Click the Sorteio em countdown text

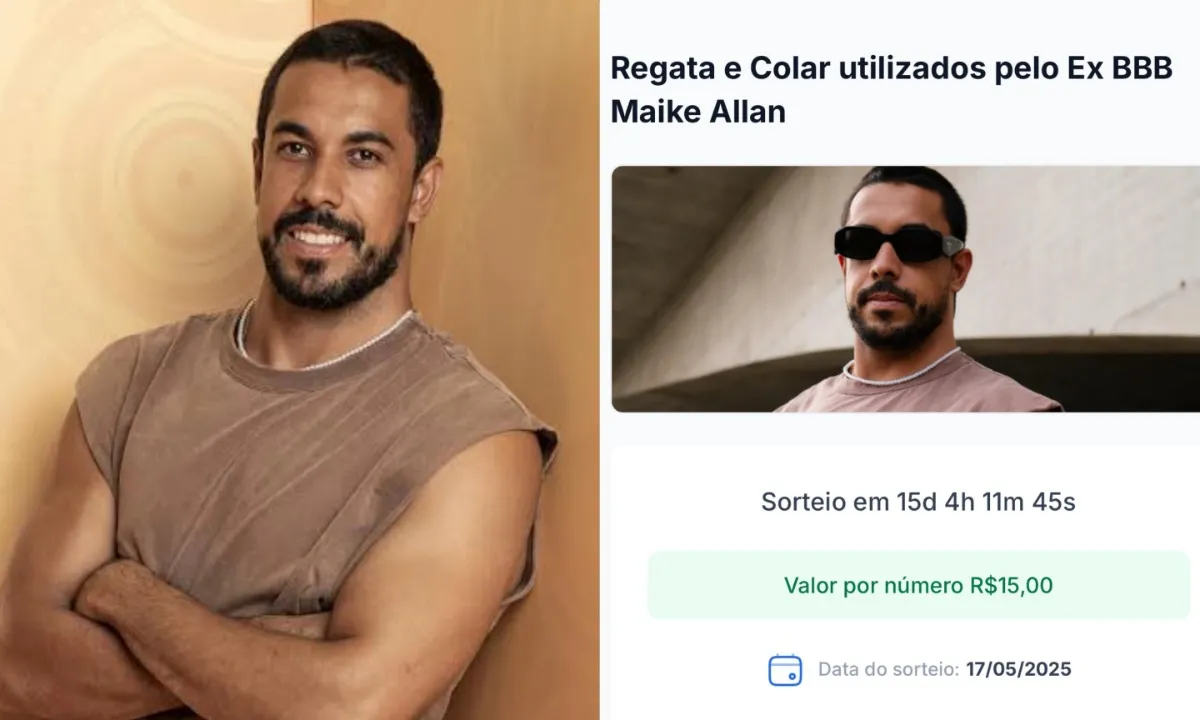[x=918, y=502]
